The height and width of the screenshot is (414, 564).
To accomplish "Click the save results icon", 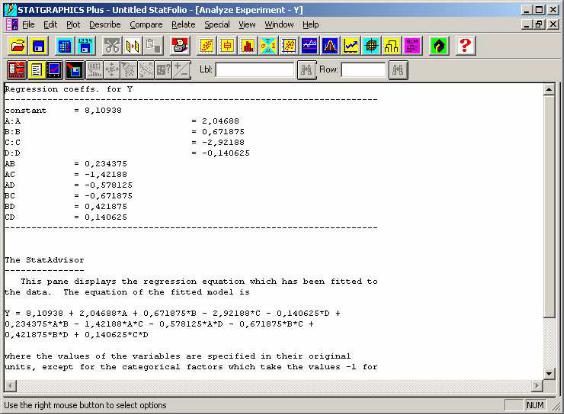I will (x=74, y=70).
